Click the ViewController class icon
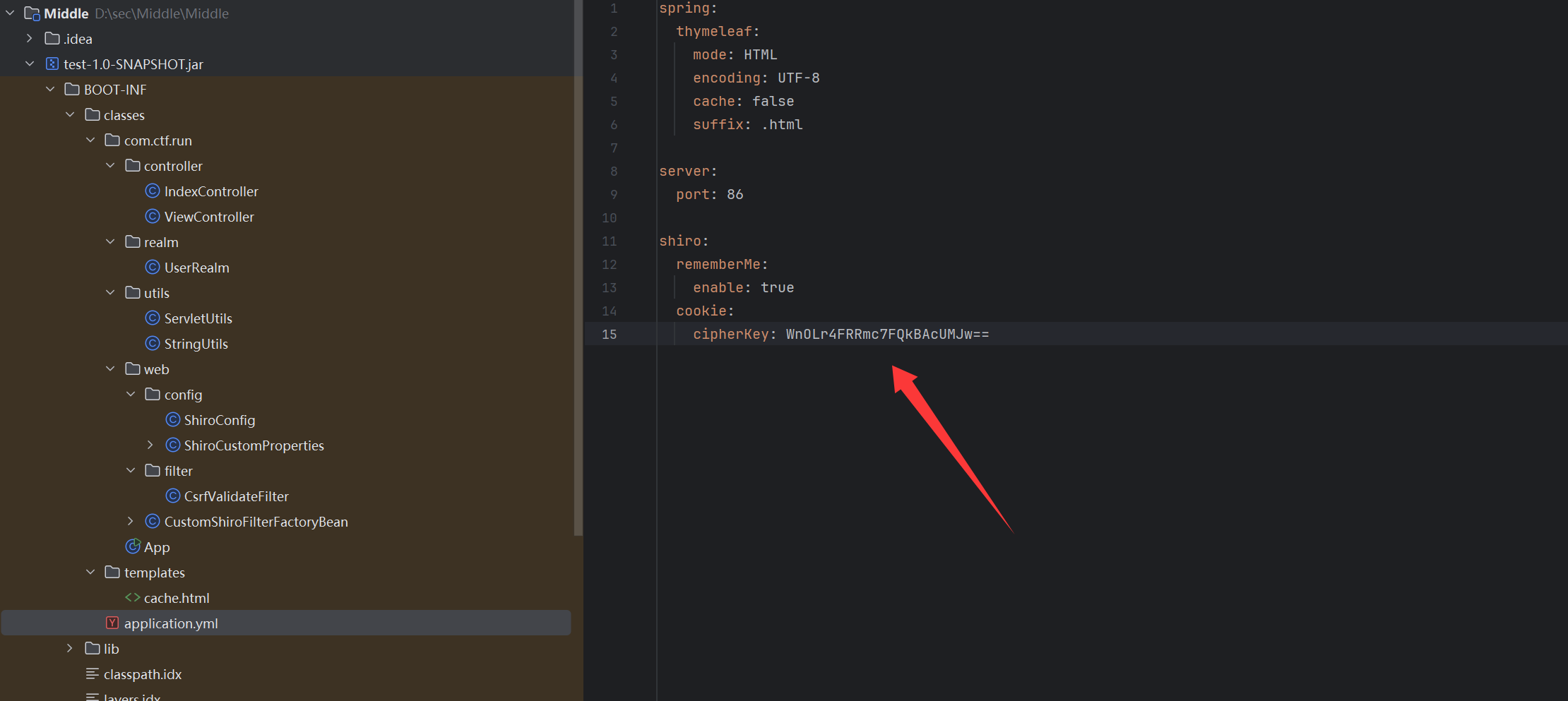This screenshot has width=1568, height=701. pos(152,217)
